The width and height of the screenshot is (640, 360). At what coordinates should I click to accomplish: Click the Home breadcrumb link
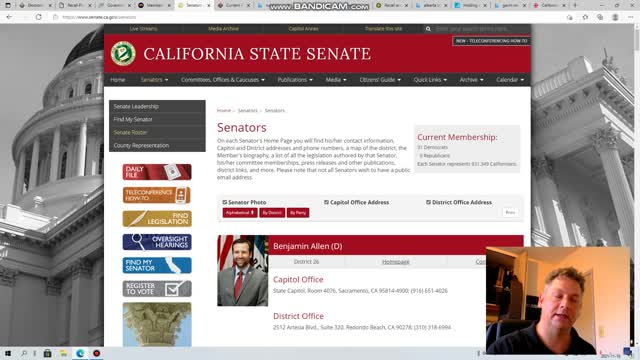(x=224, y=111)
